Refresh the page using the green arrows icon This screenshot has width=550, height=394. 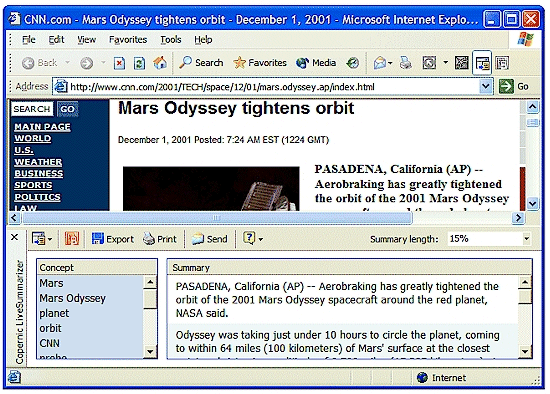coord(139,63)
